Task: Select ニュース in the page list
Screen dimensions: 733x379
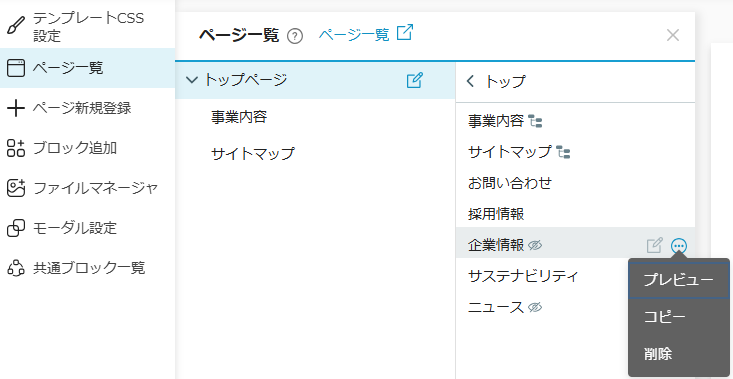Action: [x=496, y=307]
